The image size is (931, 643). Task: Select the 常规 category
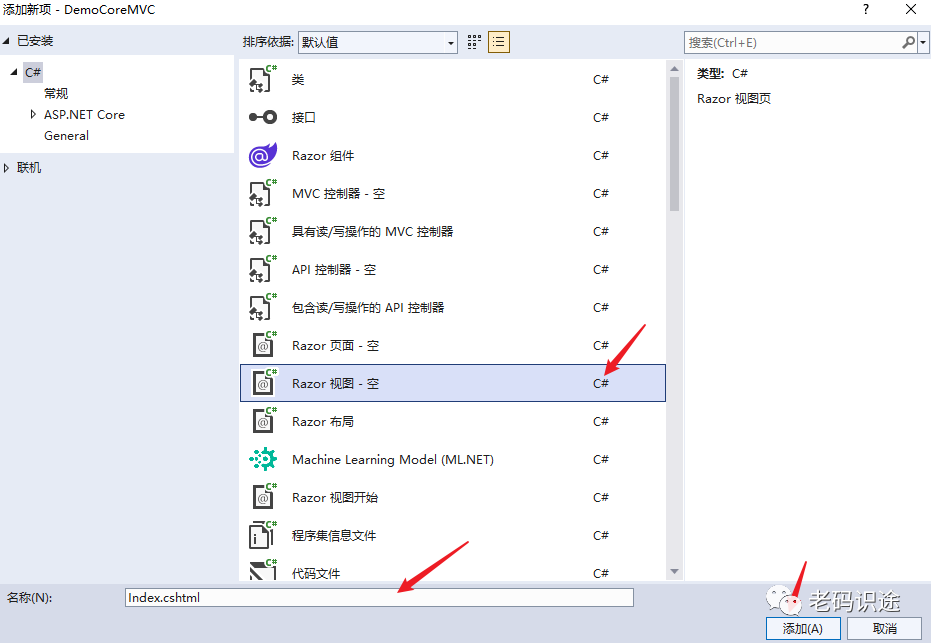point(56,93)
